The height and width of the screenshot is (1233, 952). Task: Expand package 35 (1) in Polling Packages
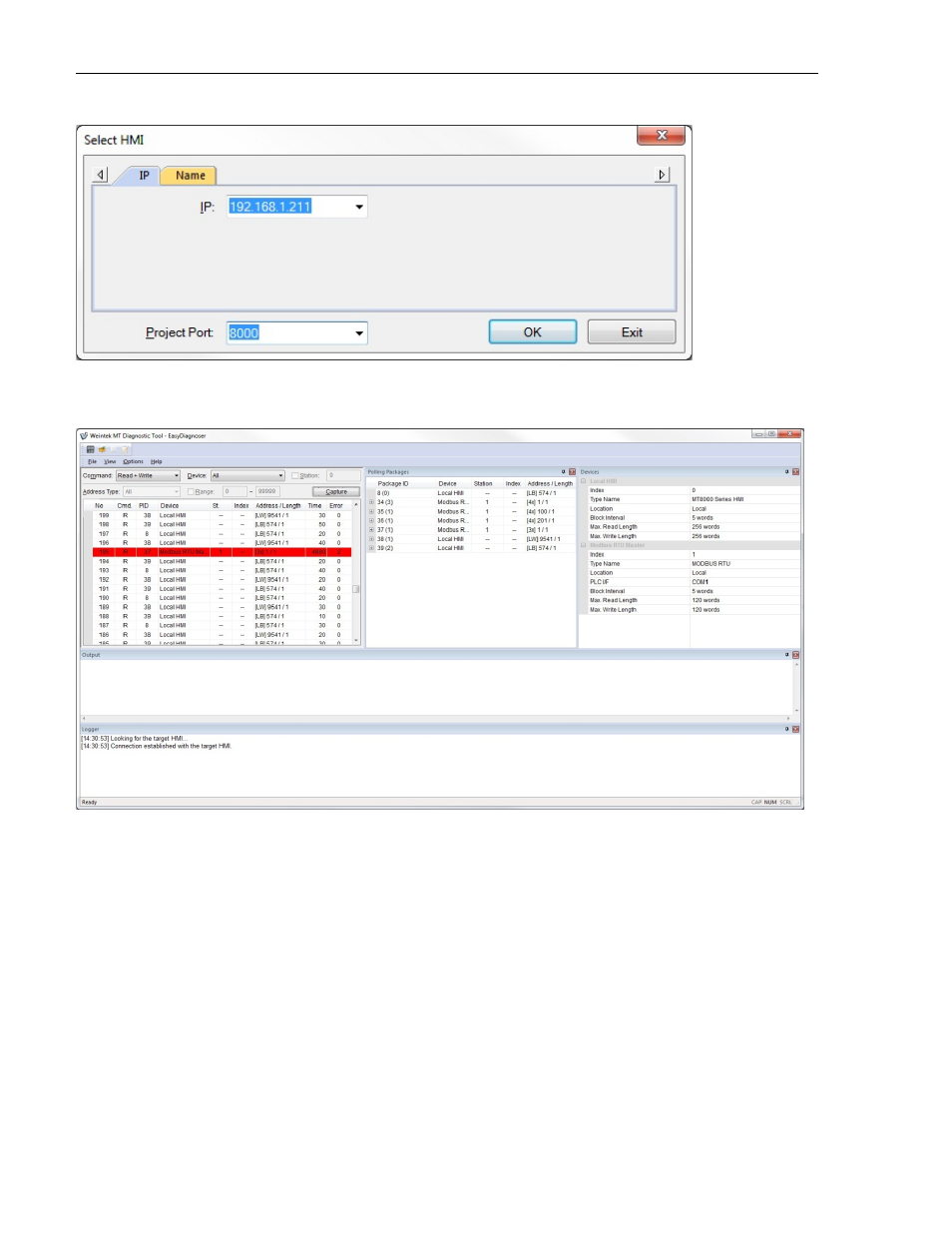pos(371,511)
